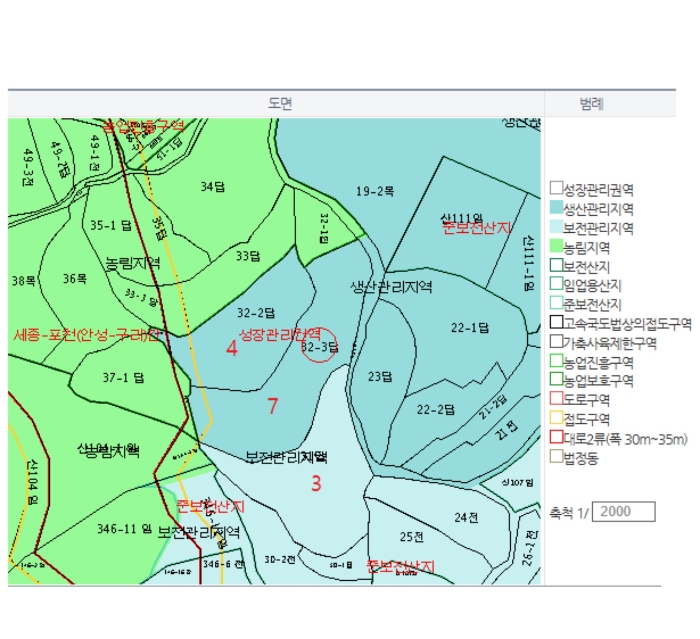Click parcel label 산111임
The image size is (700, 639).
click(462, 219)
